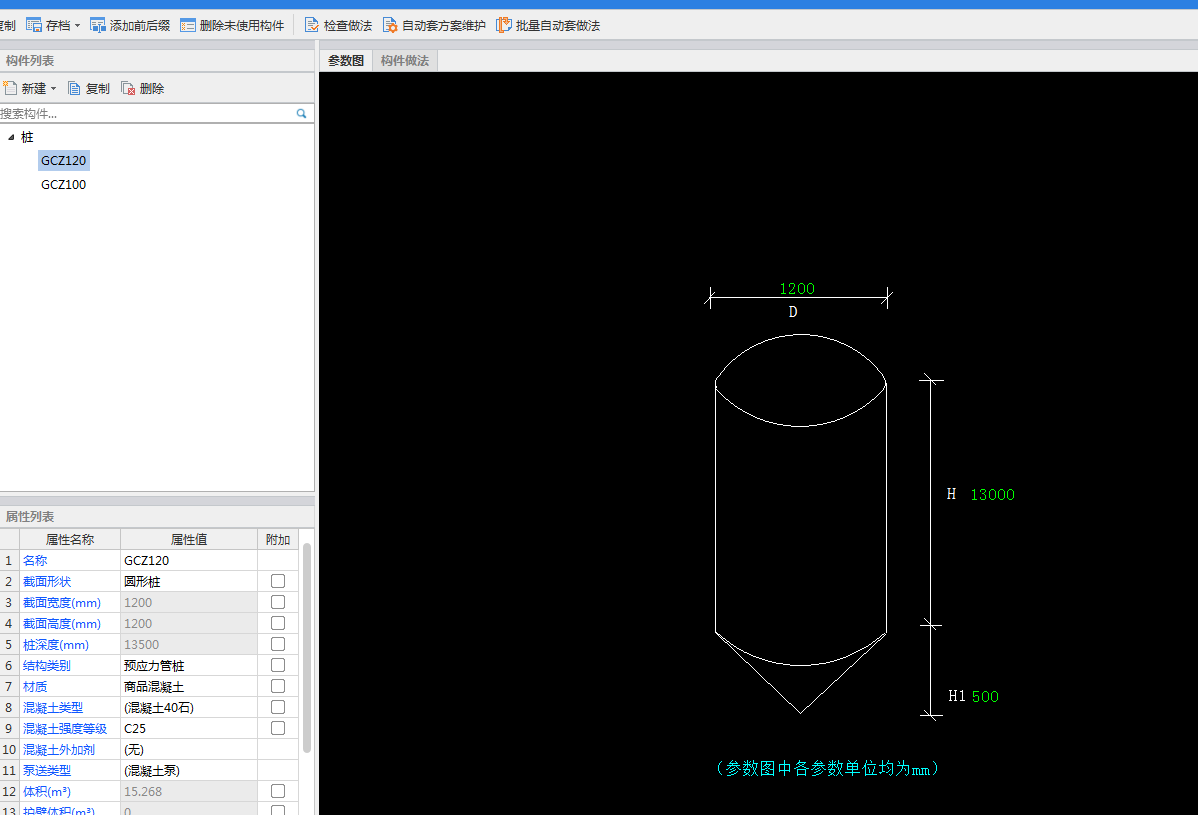Click the 混凝土外加剂 value (无)
Screen dimensions: 1198x815
(x=189, y=749)
